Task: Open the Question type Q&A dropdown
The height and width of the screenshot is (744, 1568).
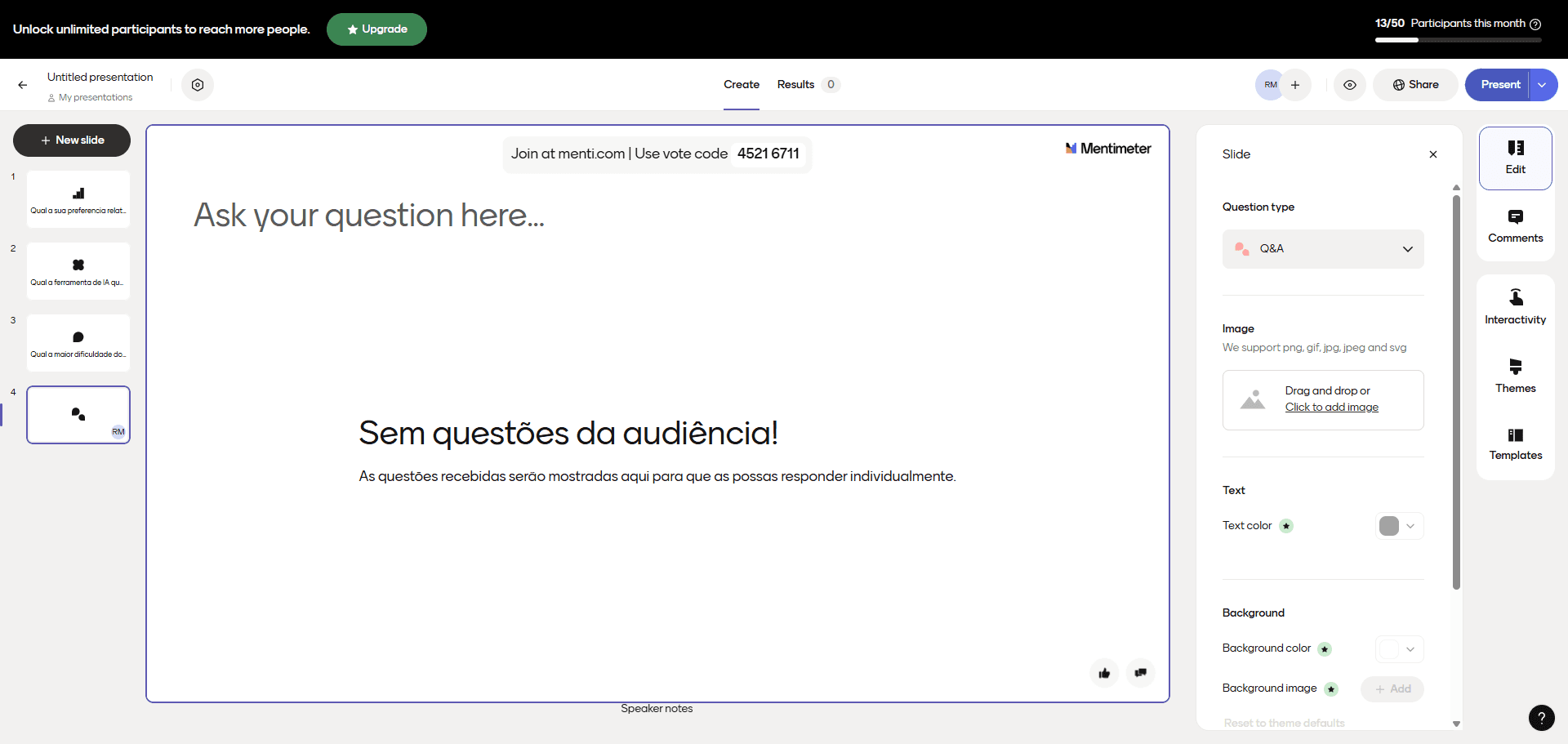Action: coord(1323,249)
